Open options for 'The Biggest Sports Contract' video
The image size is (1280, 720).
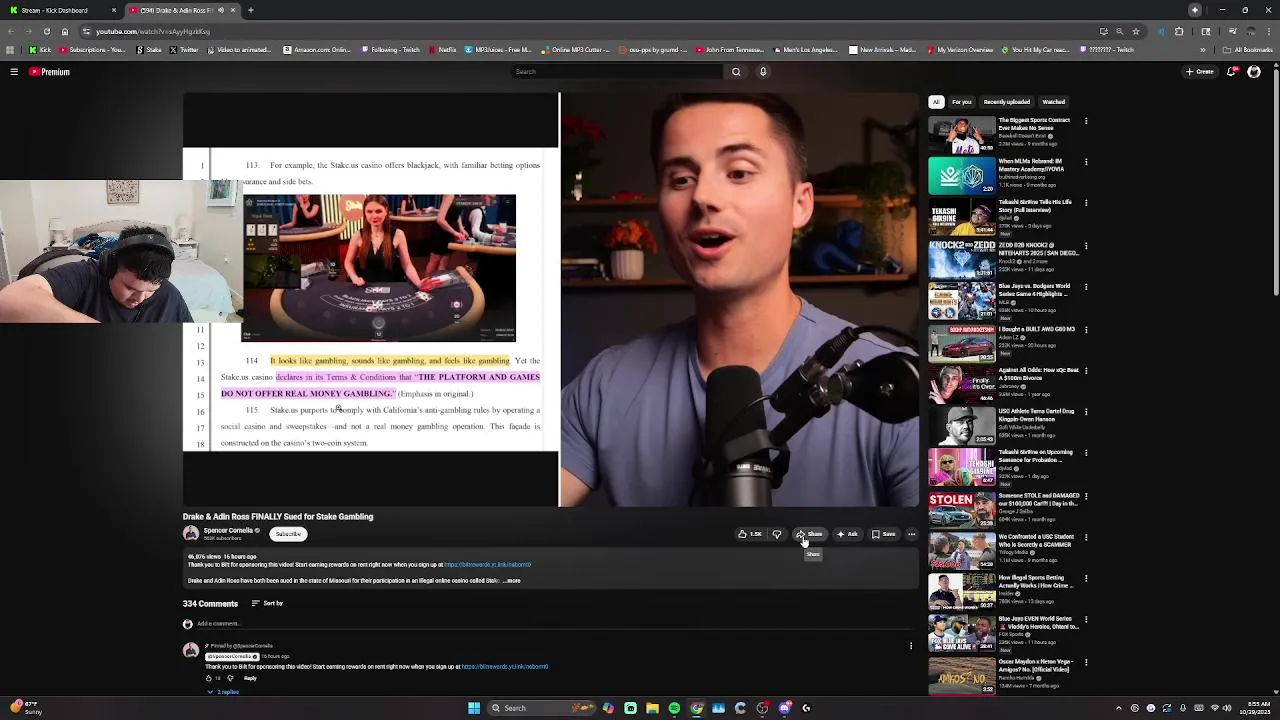coord(1086,121)
